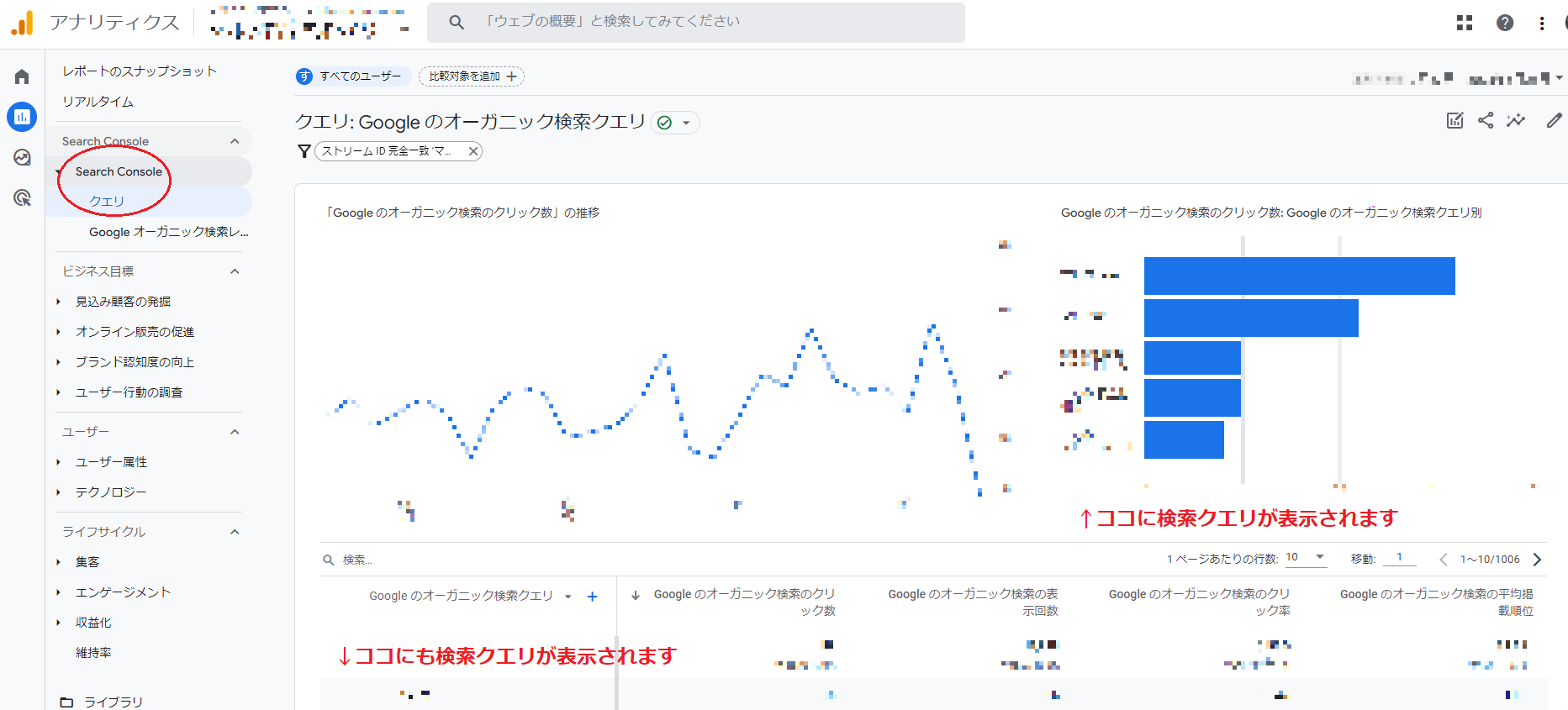Open the report title dropdown arrow

pos(686,123)
